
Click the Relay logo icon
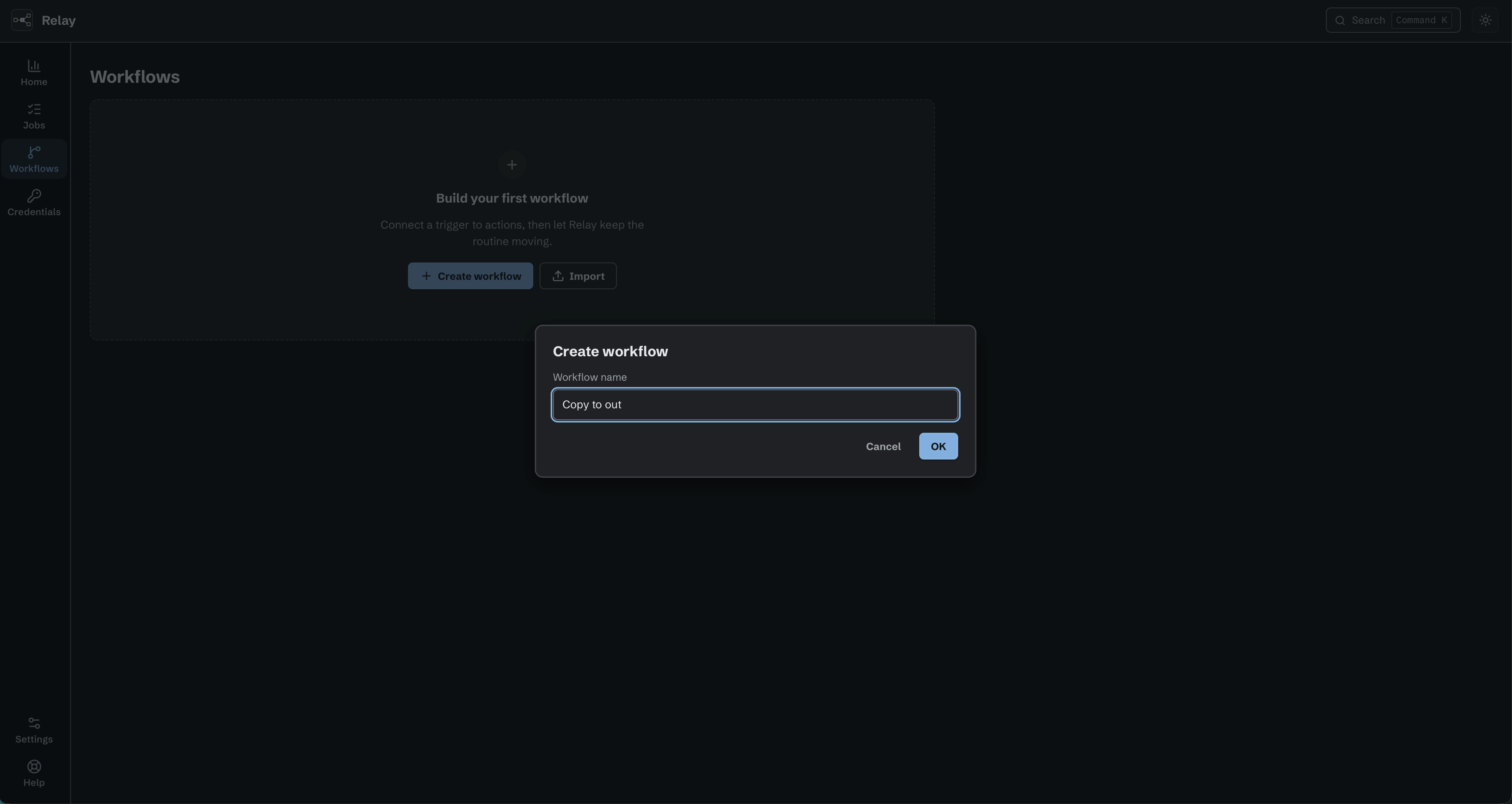[22, 20]
